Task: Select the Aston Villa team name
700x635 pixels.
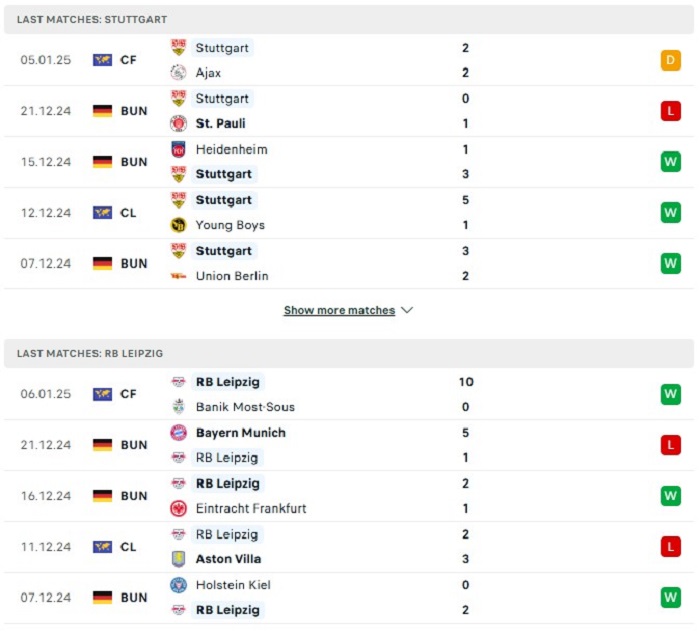Action: tap(228, 559)
